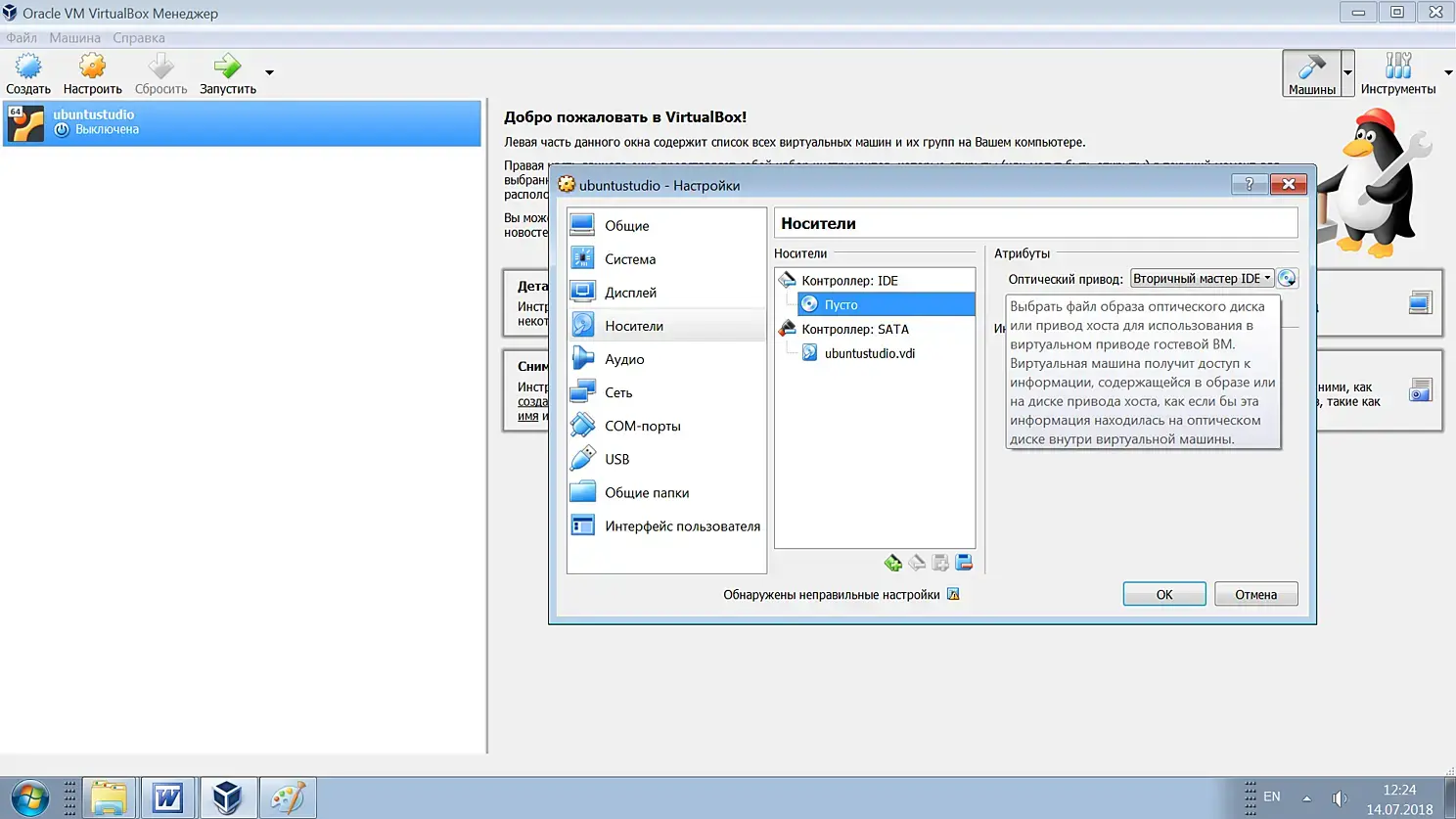Viewport: 1456px width, 819px height.
Task: Open the Аудио settings category
Action: click(666, 359)
